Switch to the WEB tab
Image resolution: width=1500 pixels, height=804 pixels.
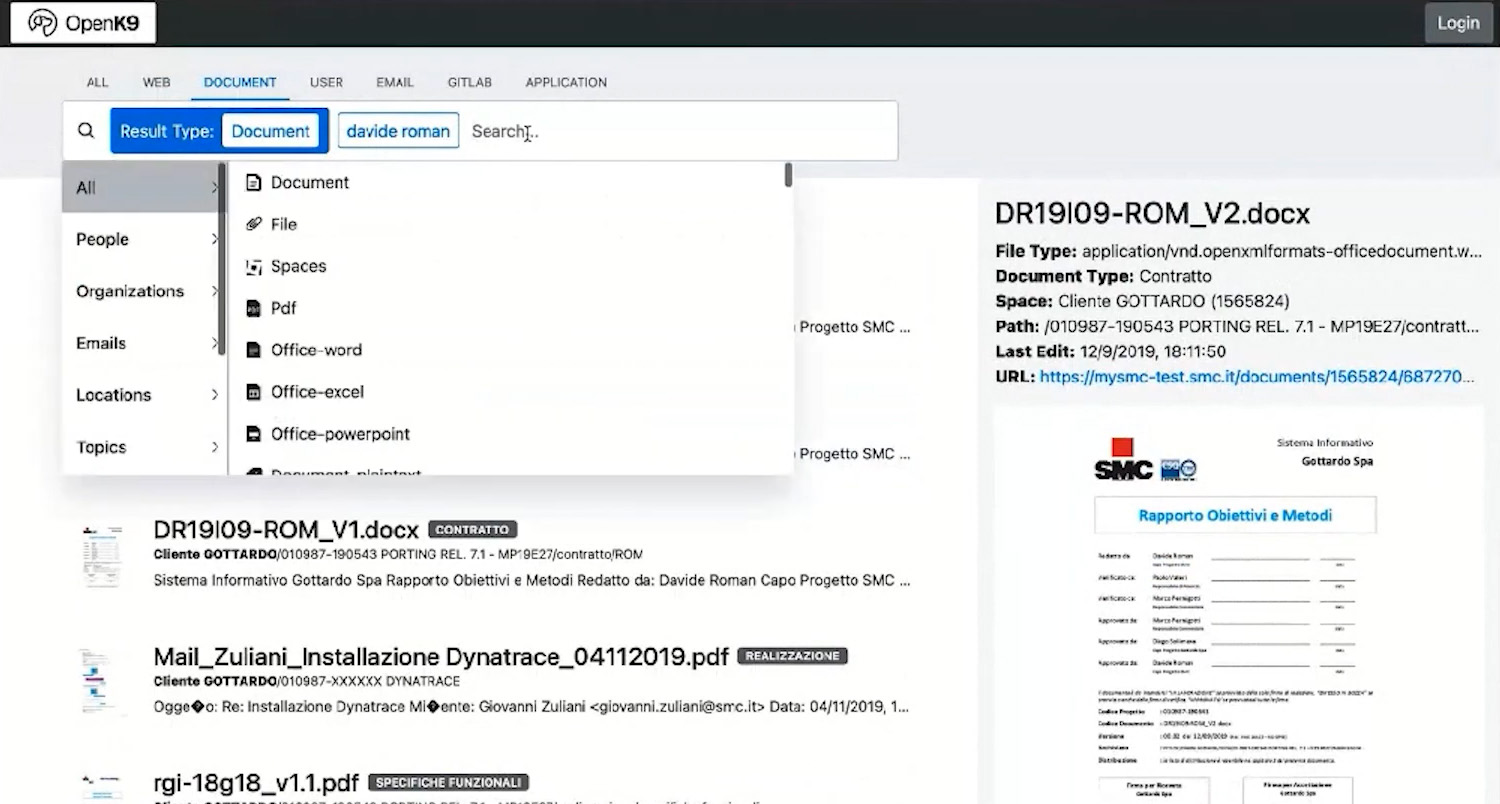point(156,82)
